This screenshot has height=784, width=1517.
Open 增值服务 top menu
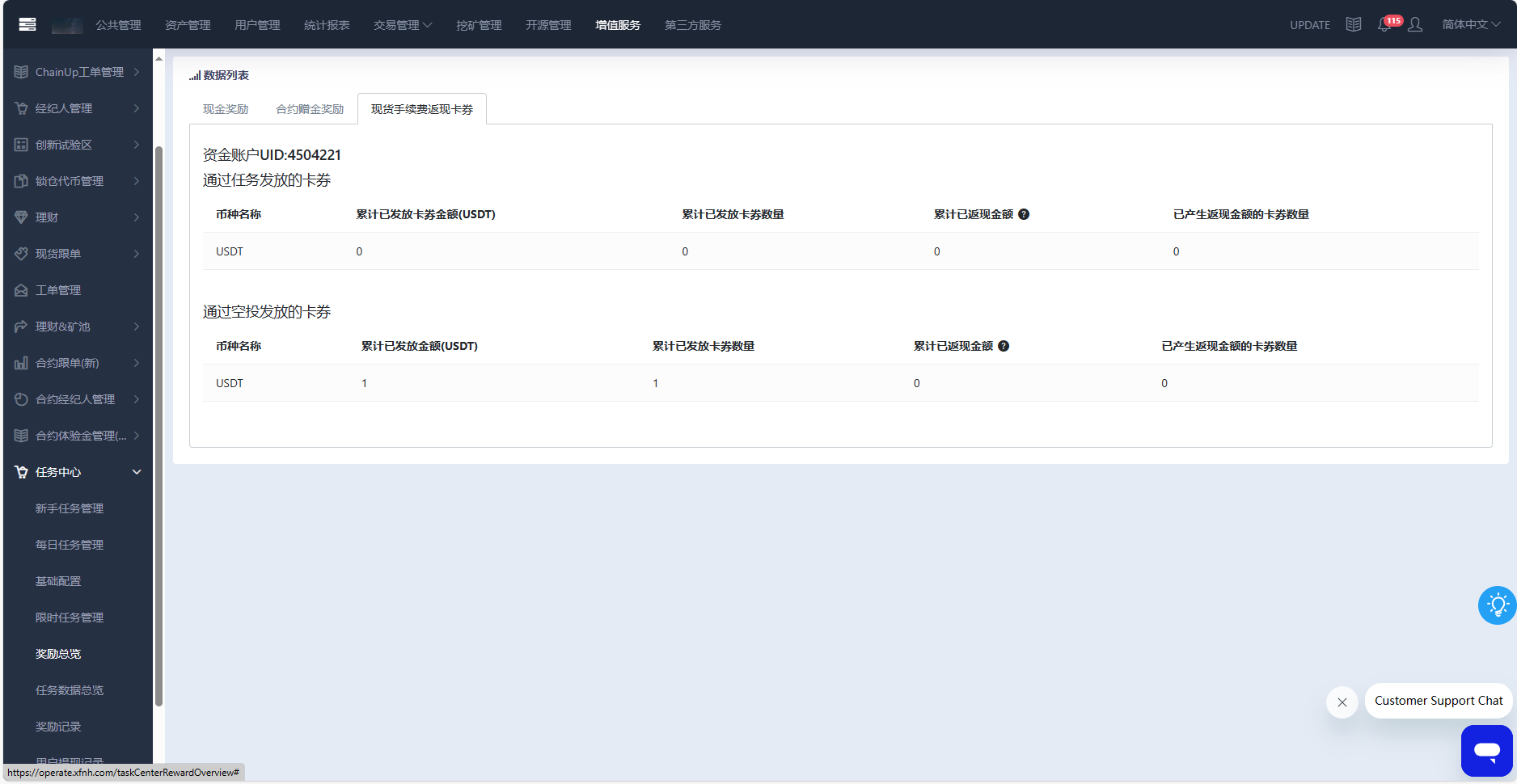[618, 25]
